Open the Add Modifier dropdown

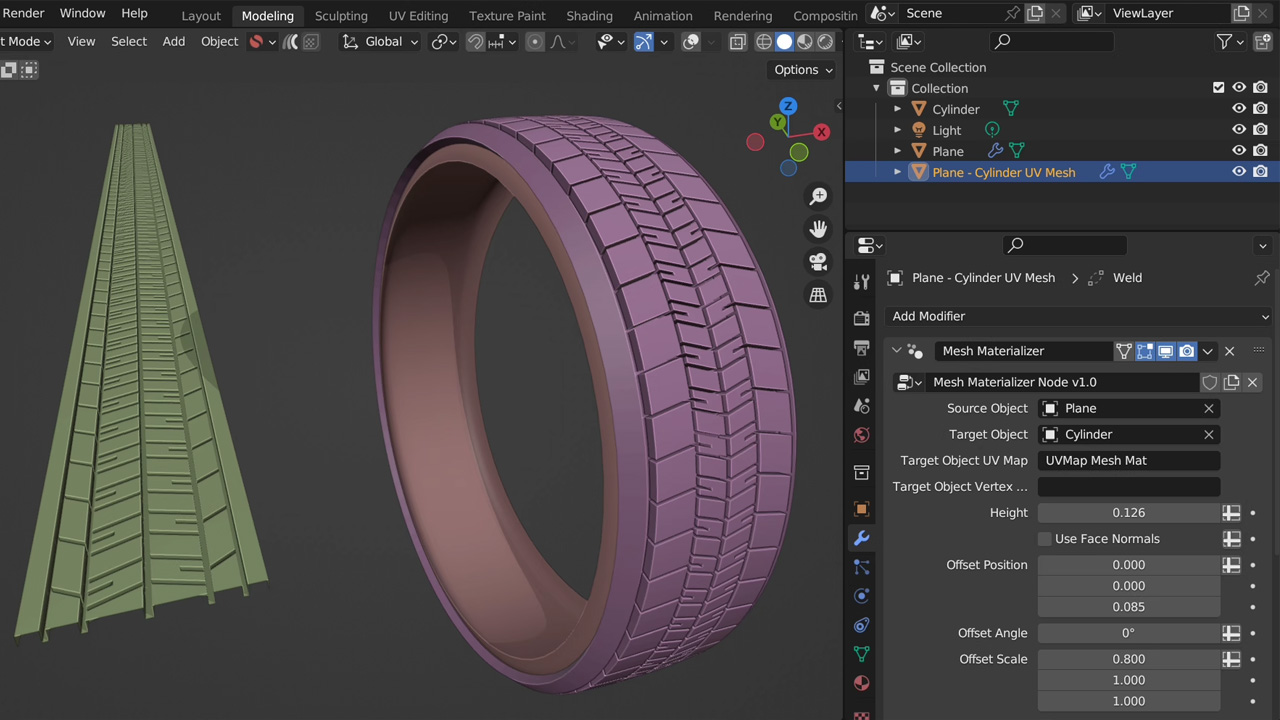tap(1078, 316)
